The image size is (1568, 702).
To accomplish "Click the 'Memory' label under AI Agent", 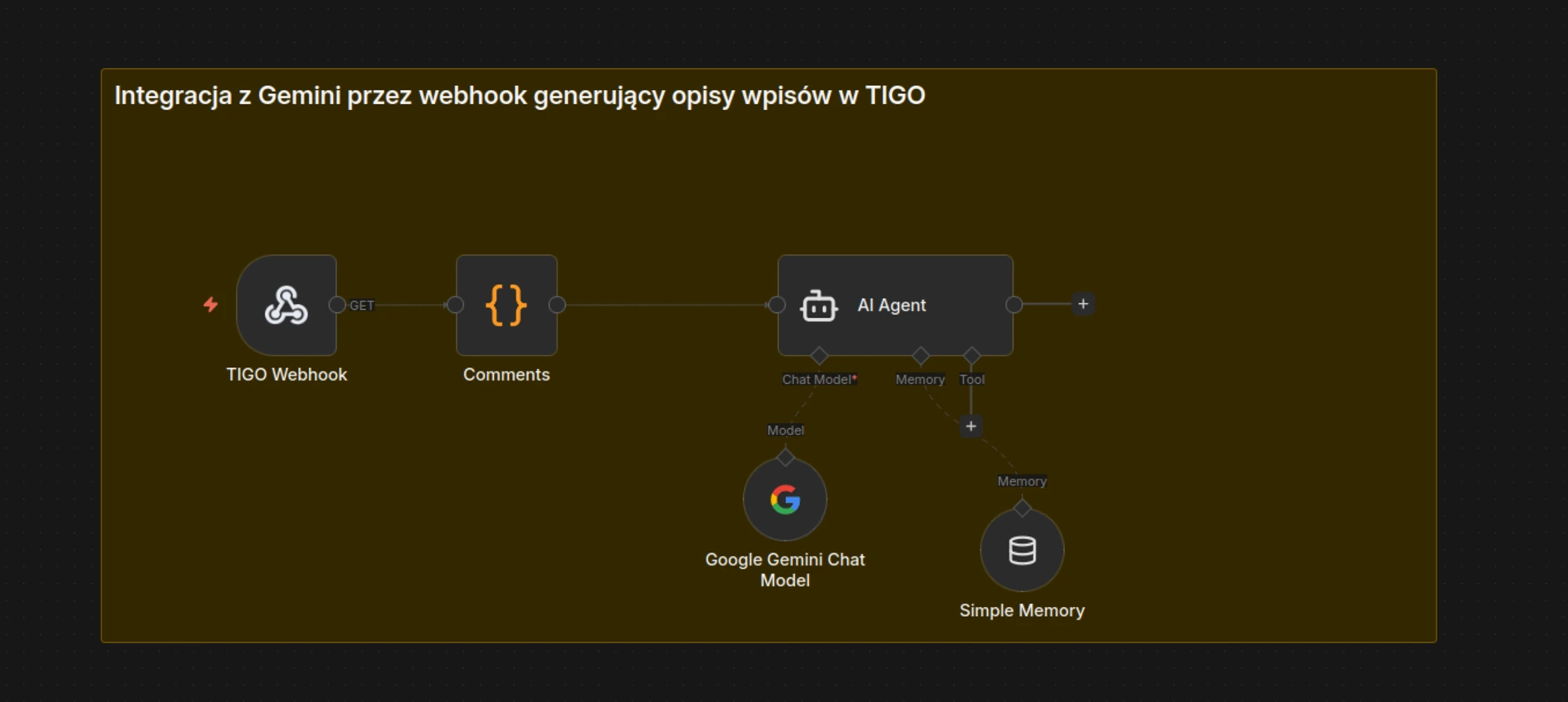I will (x=921, y=380).
